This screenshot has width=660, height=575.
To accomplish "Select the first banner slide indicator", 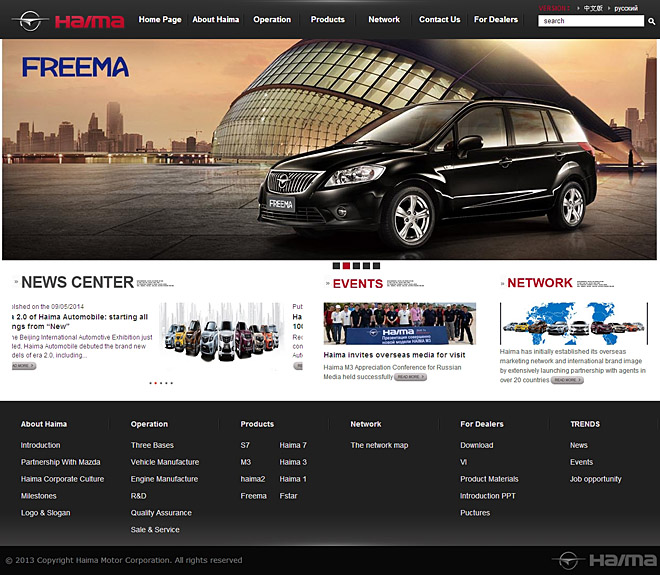I will click(x=336, y=266).
